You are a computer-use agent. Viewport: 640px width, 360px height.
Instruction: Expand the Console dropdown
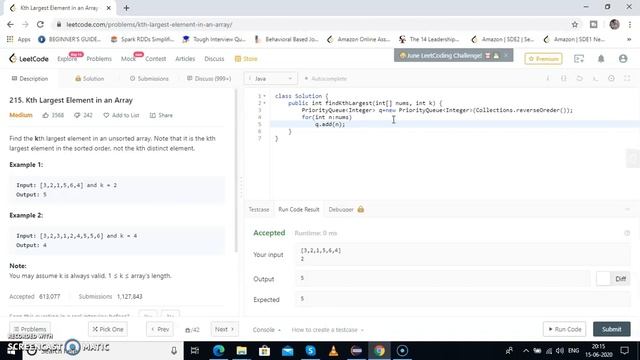pos(267,330)
